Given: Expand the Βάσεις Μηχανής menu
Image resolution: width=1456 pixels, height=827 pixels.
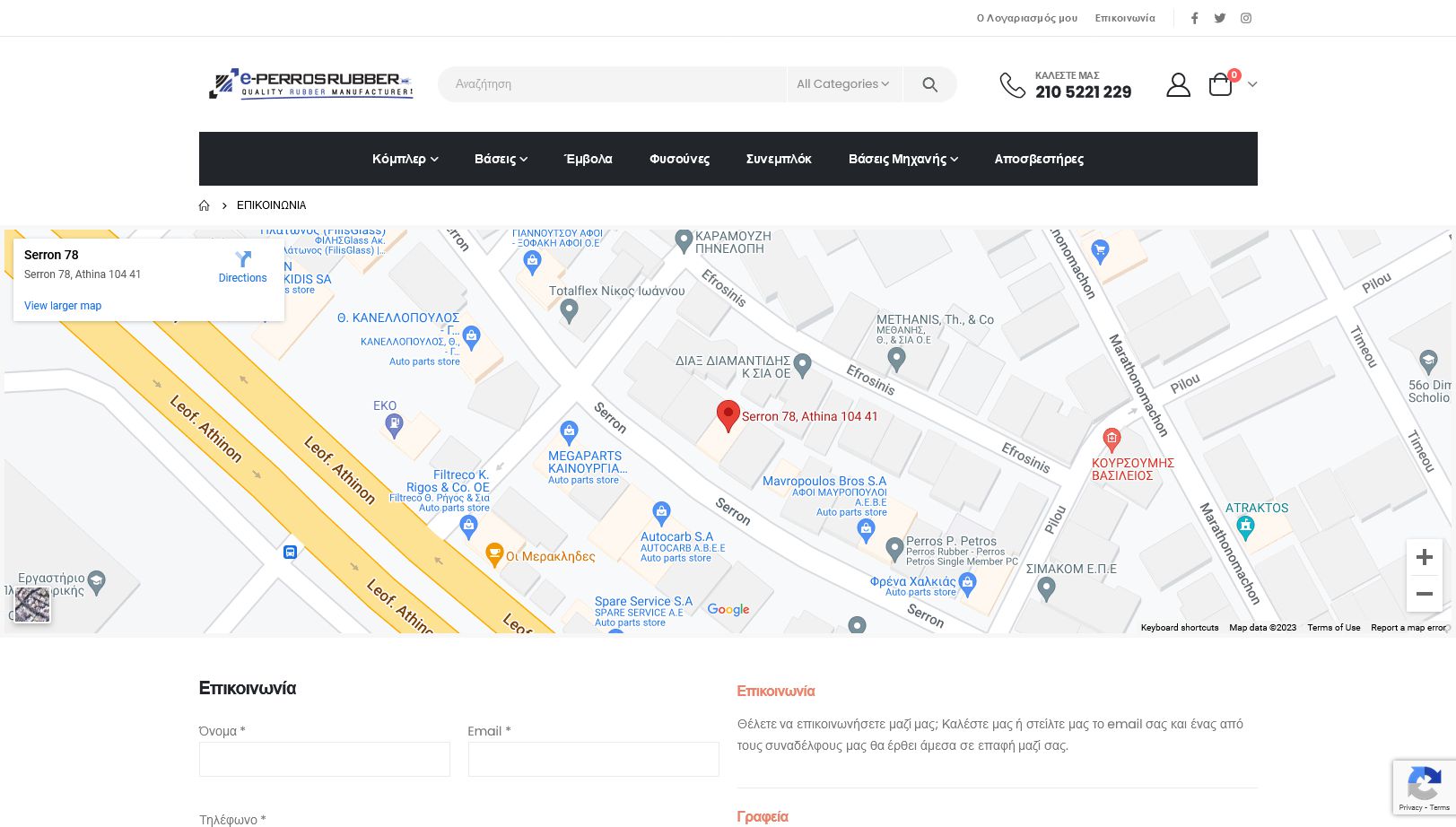Looking at the screenshot, I should 902,159.
